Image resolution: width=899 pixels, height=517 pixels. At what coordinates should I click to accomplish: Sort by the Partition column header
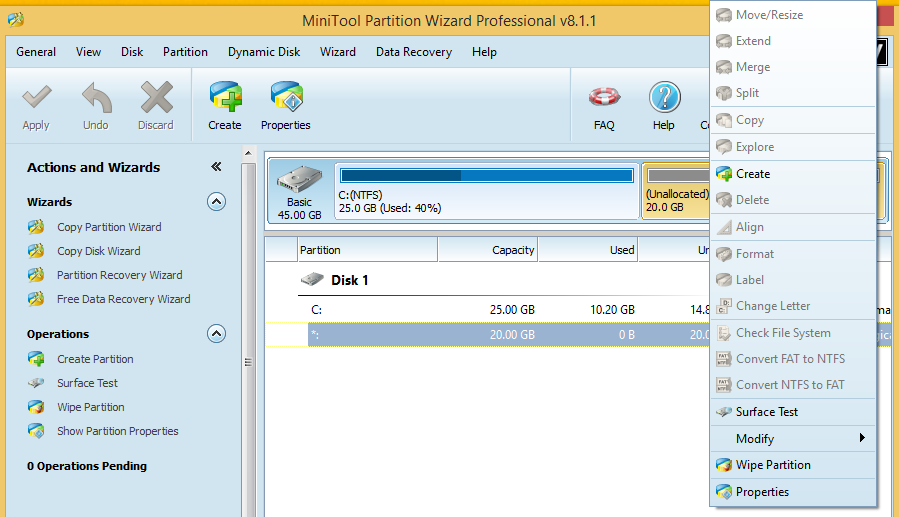coord(368,250)
